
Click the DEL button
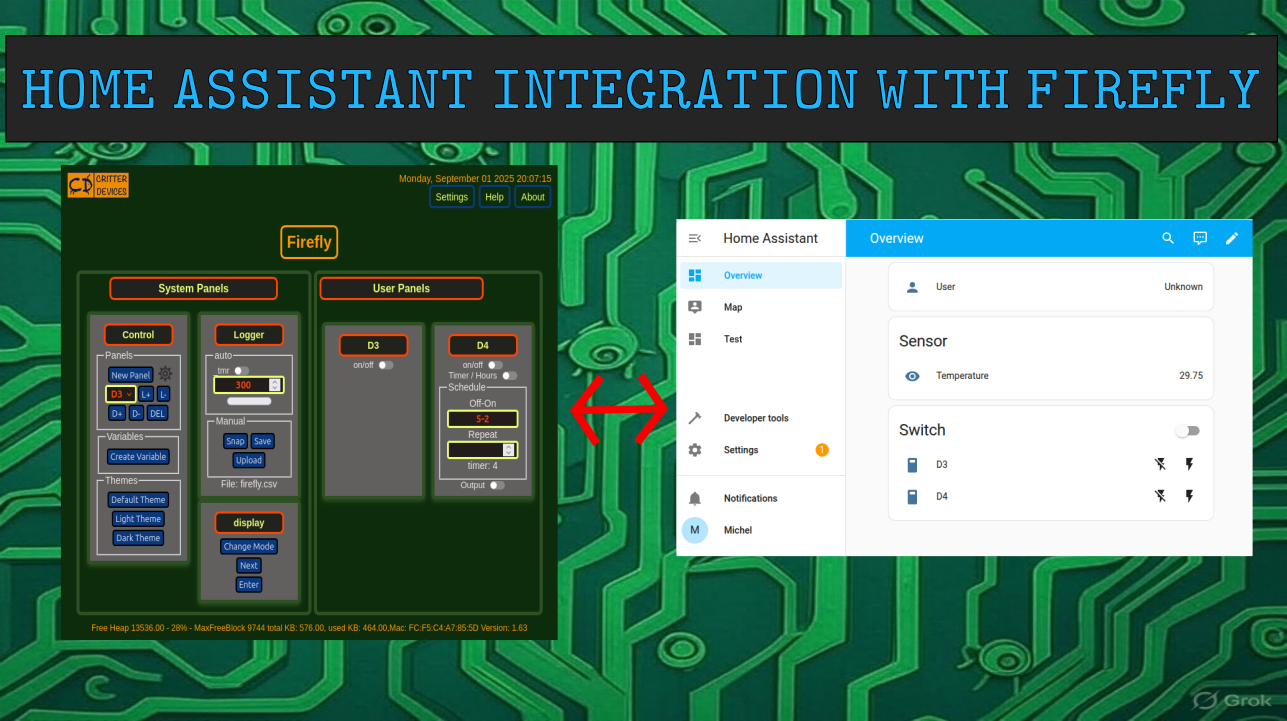[158, 413]
